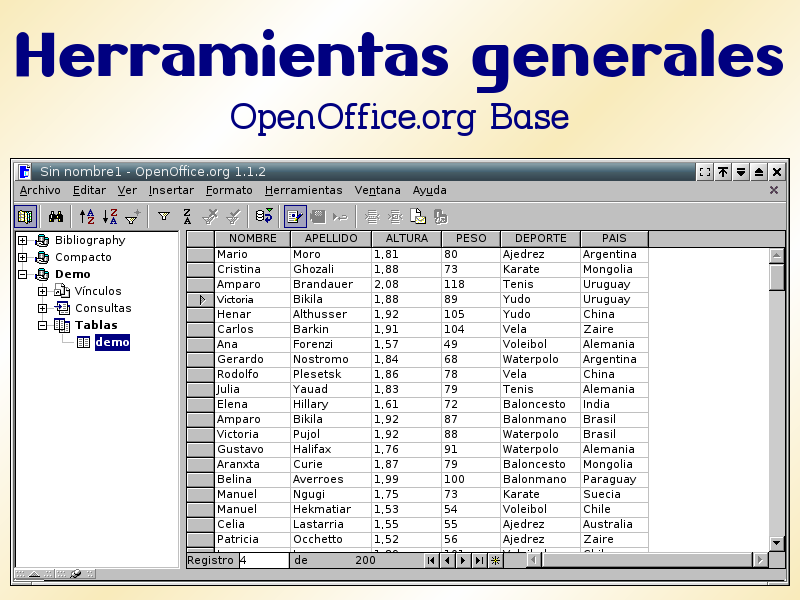Sort descending with the Z-A icon
The width and height of the screenshot is (800, 600).
coord(110,215)
